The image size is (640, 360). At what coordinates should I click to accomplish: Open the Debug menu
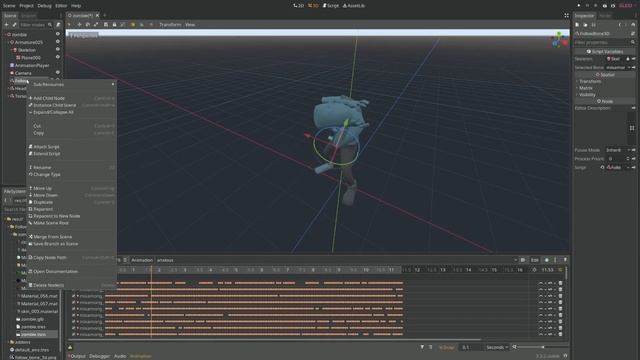coord(44,6)
